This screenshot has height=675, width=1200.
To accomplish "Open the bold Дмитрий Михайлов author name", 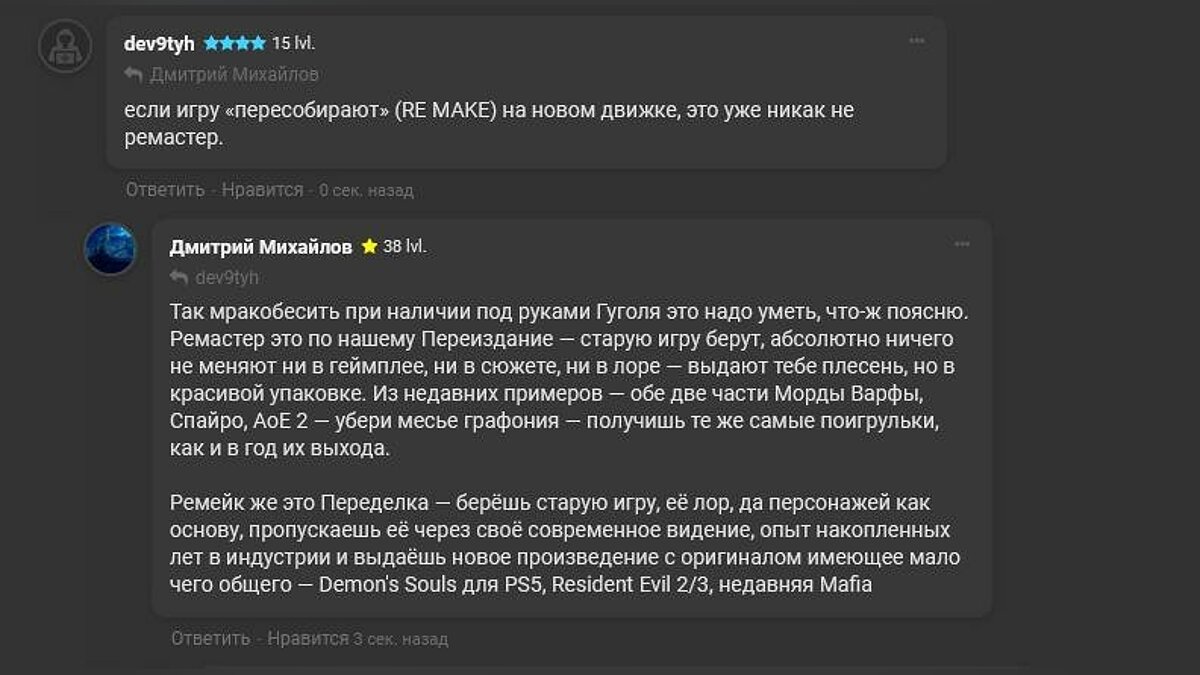I will tap(261, 247).
